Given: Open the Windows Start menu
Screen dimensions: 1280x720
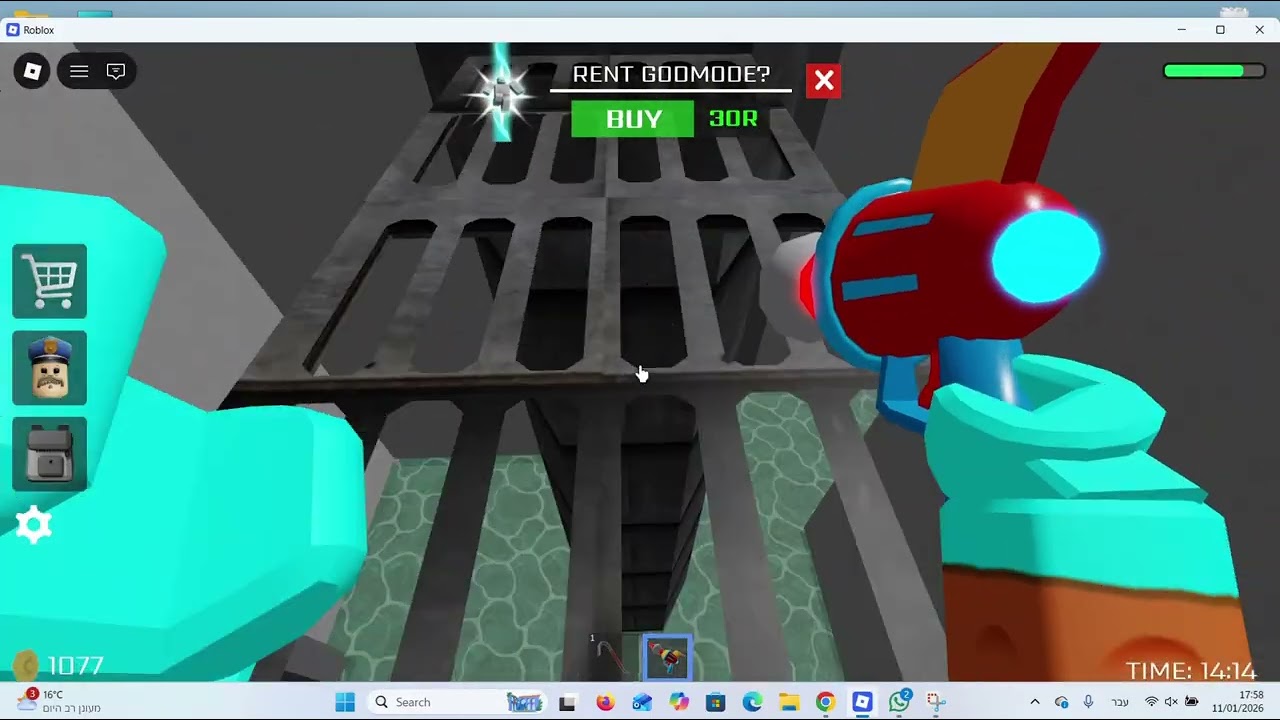Looking at the screenshot, I should (x=345, y=702).
